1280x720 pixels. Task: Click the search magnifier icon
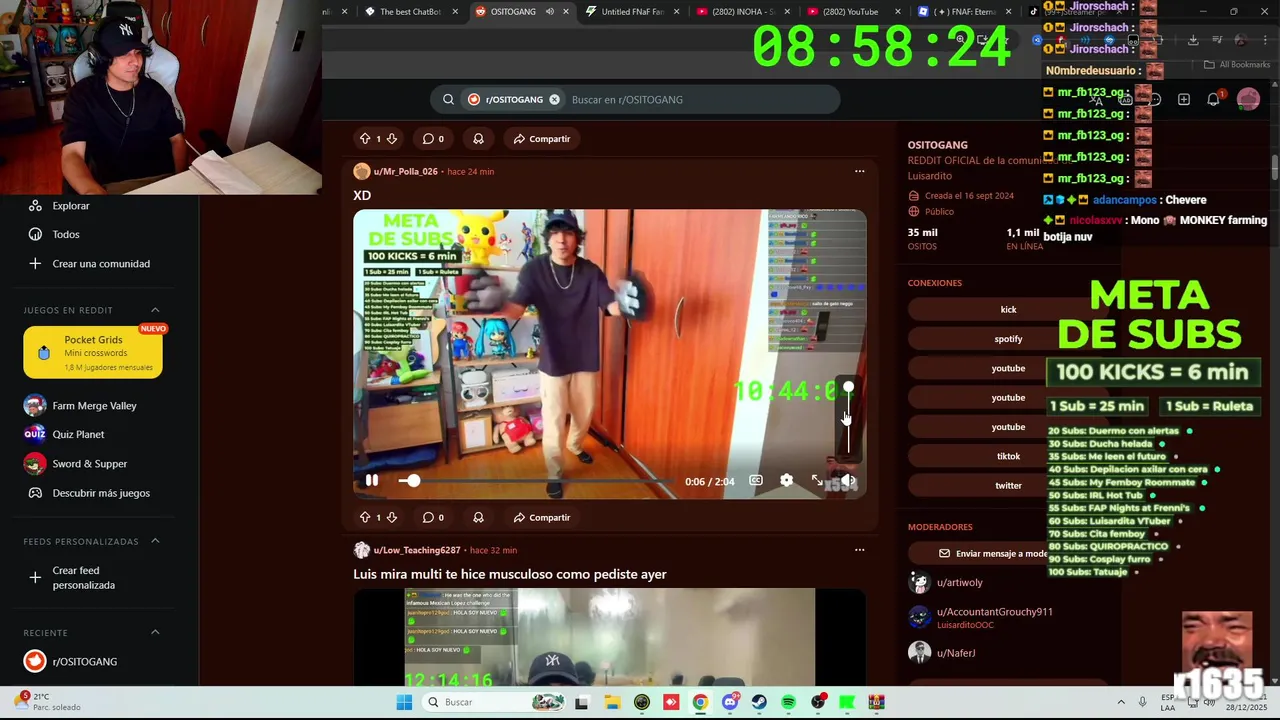click(448, 100)
